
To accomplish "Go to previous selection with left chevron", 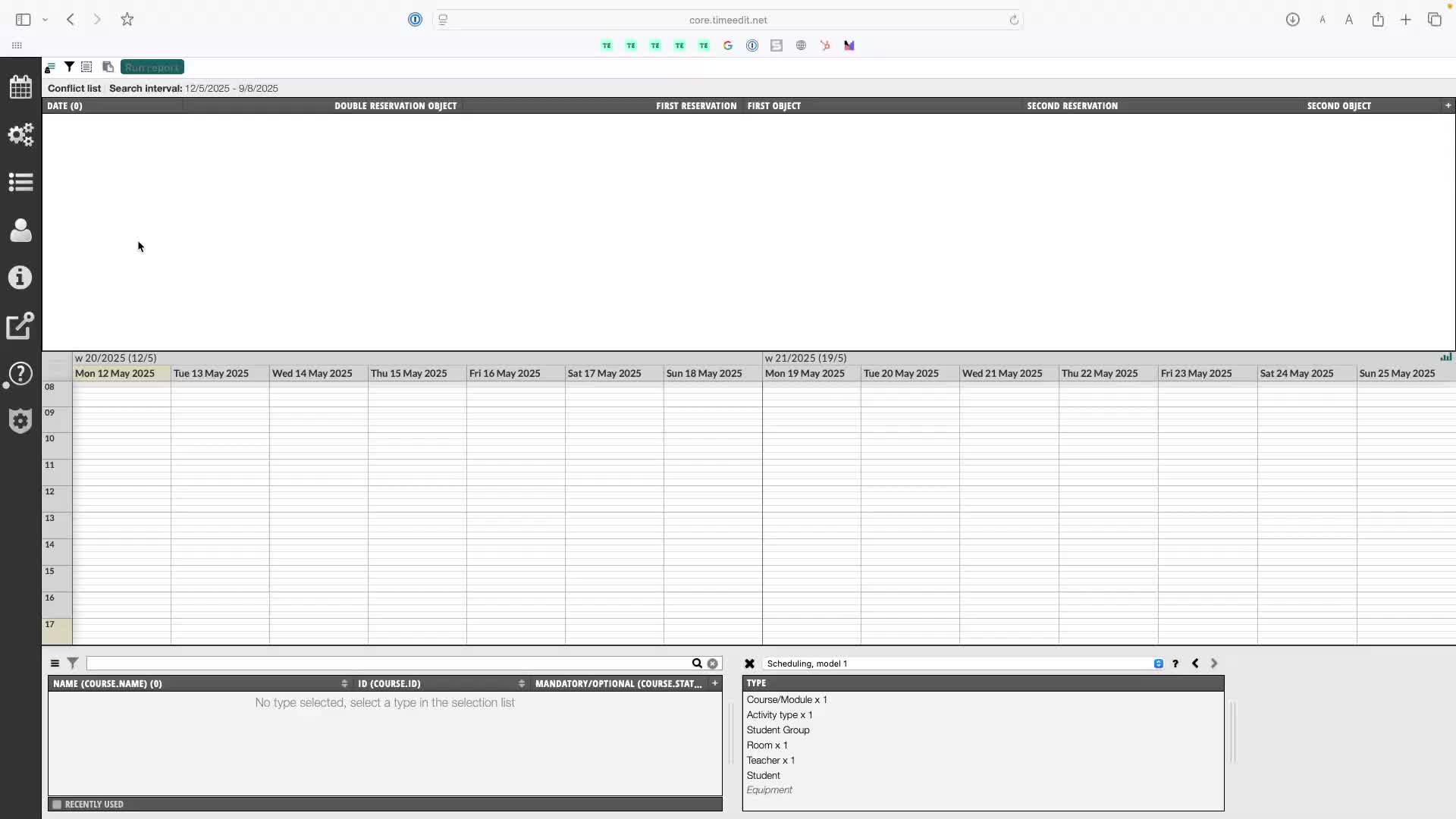I will pos(1195,664).
